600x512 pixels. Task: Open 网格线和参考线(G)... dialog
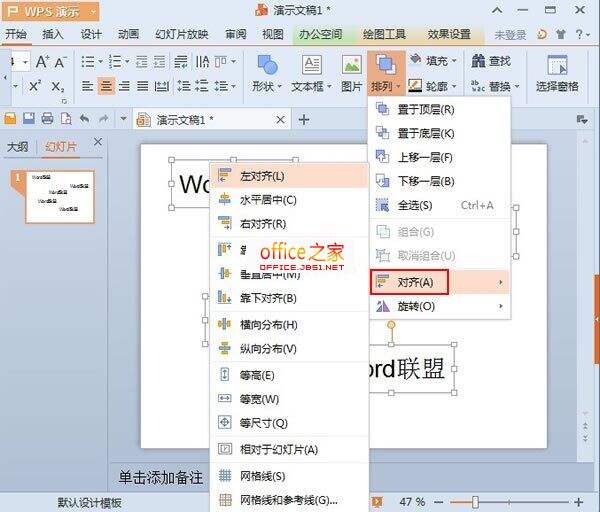click(x=290, y=500)
